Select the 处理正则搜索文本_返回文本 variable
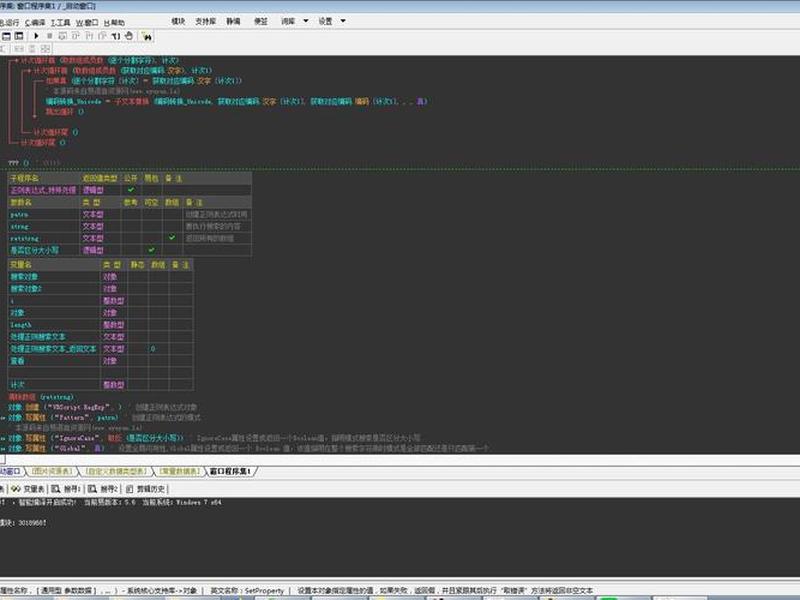800x600 pixels. click(x=53, y=349)
